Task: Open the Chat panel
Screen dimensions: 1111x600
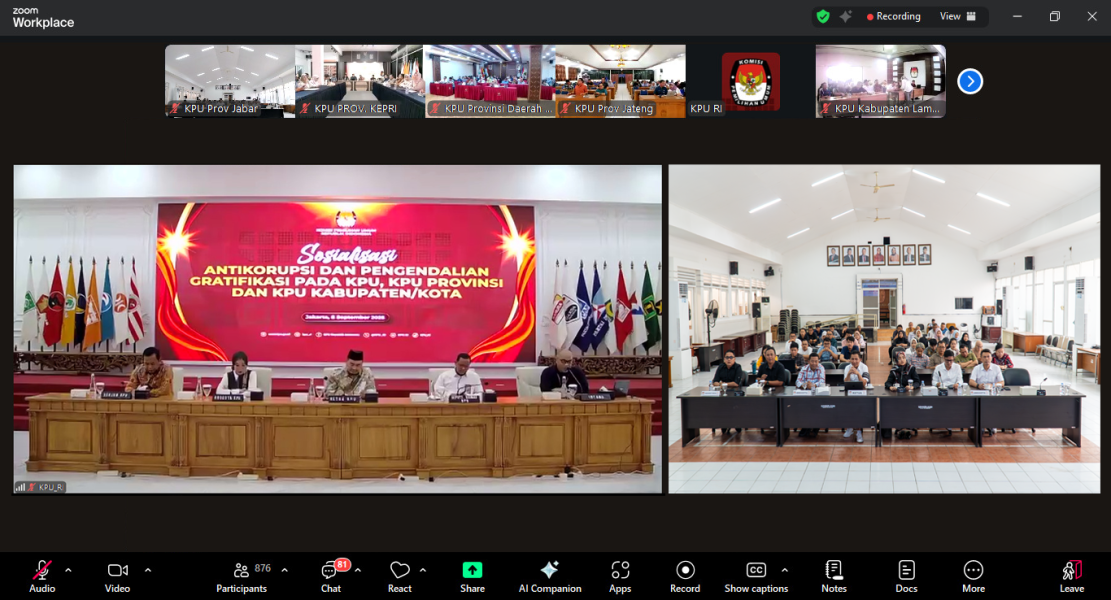Action: (330, 575)
